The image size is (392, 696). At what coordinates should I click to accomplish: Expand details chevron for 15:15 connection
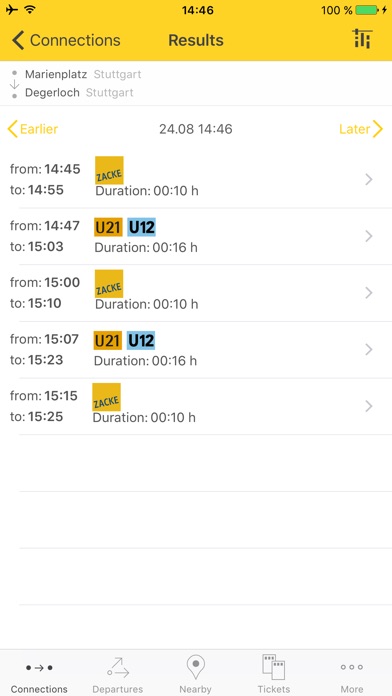tap(368, 406)
